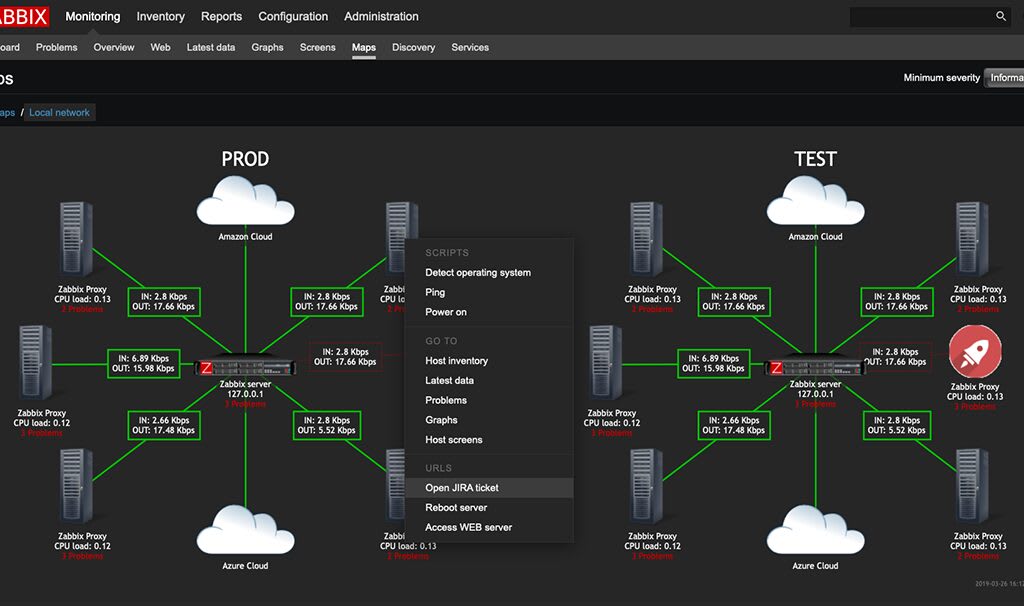The height and width of the screenshot is (606, 1024).
Task: Open Host inventory from the context menu
Action: pos(459,360)
